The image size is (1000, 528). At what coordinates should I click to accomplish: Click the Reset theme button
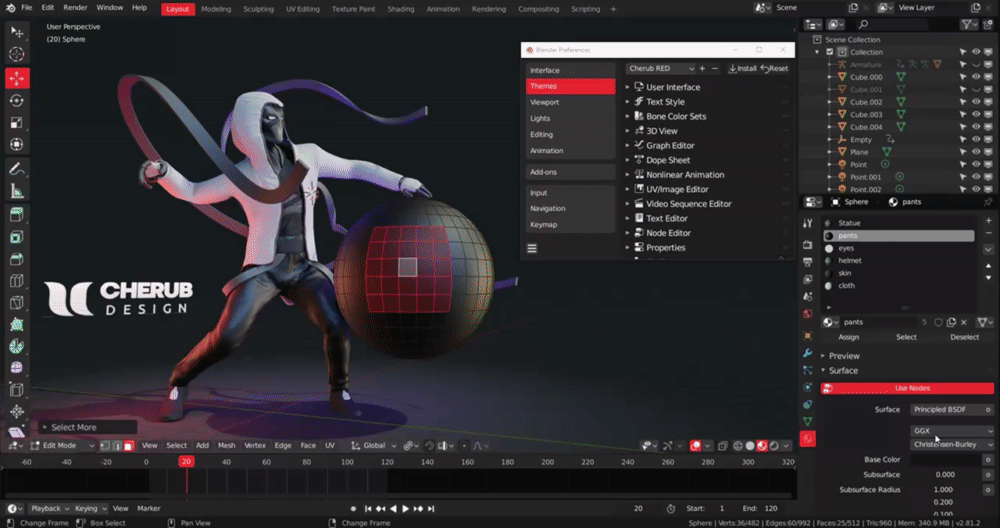click(774, 68)
